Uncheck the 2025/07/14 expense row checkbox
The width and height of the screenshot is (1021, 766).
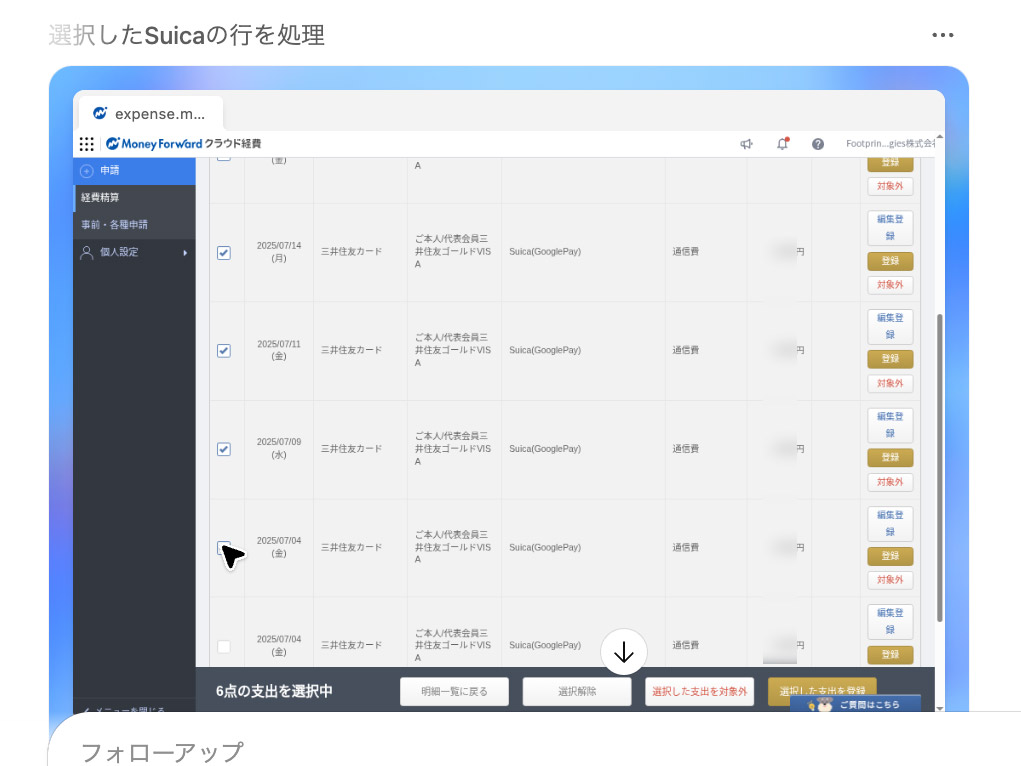click(223, 252)
